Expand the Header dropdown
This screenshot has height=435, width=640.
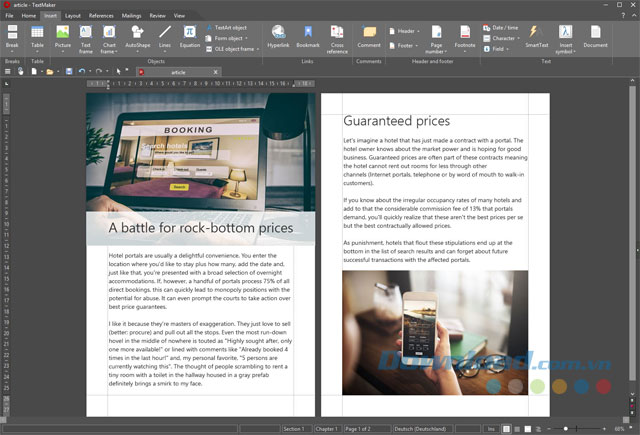coord(405,31)
